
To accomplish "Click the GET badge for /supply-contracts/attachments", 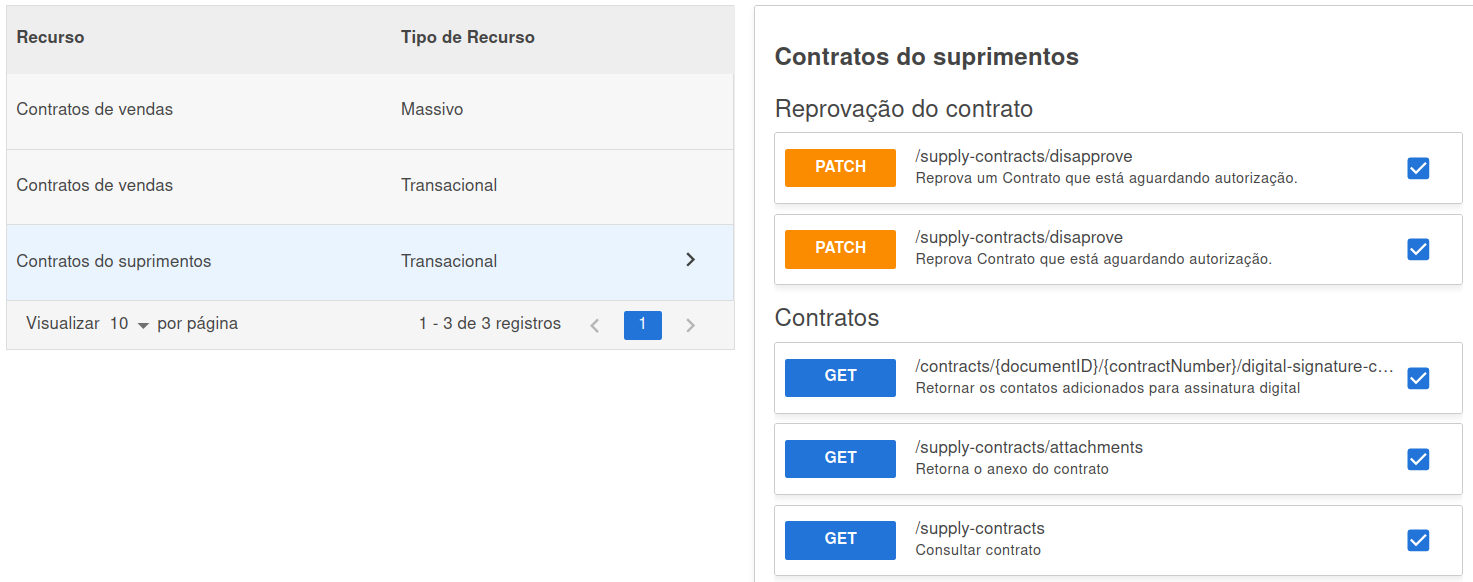I will tap(840, 458).
